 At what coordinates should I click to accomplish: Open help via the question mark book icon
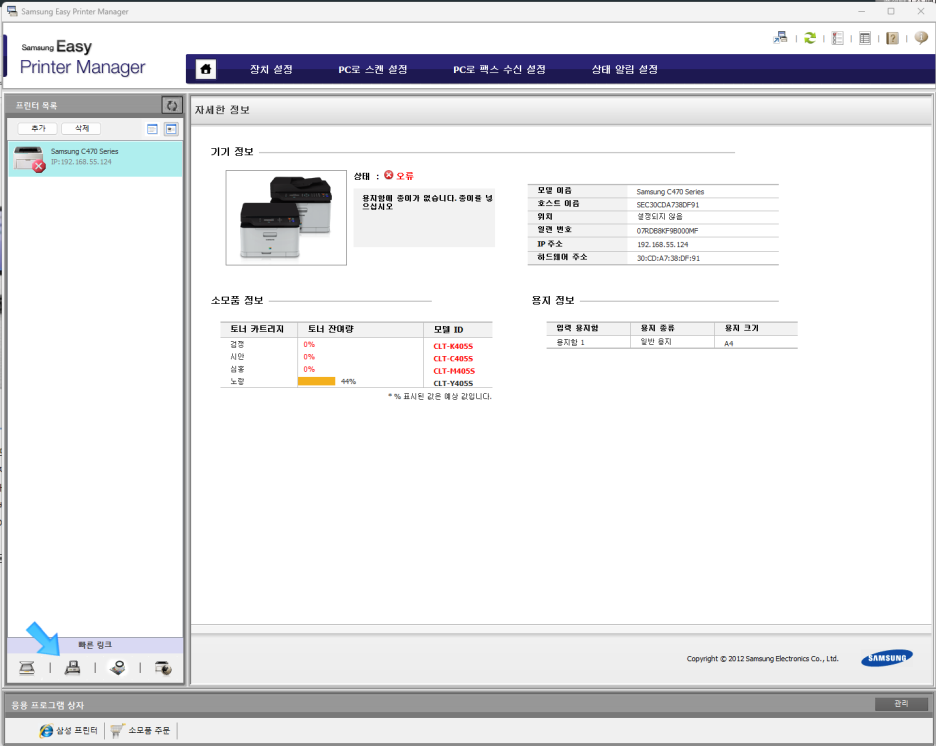click(x=892, y=38)
